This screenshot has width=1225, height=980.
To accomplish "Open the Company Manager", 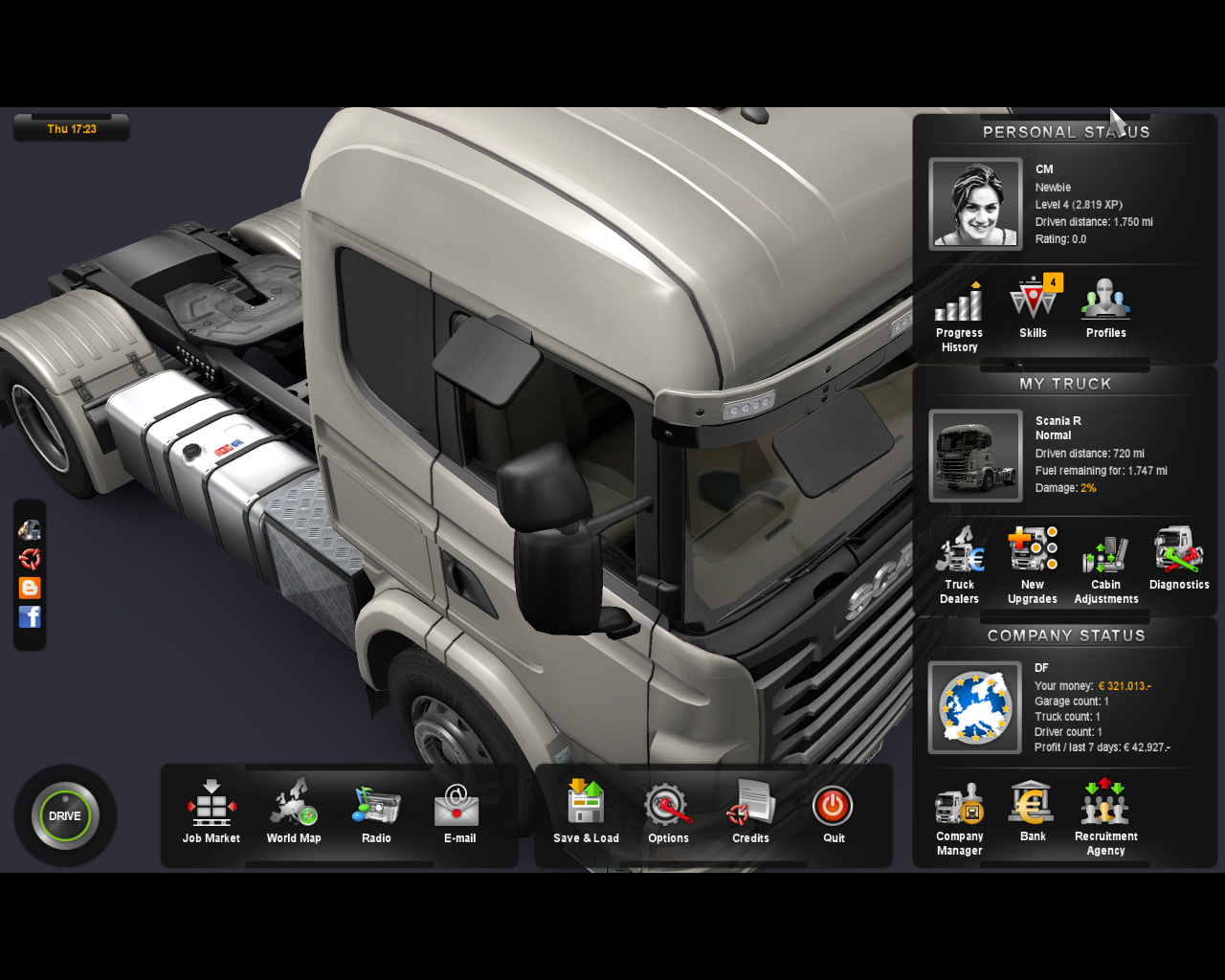I will coord(959,818).
